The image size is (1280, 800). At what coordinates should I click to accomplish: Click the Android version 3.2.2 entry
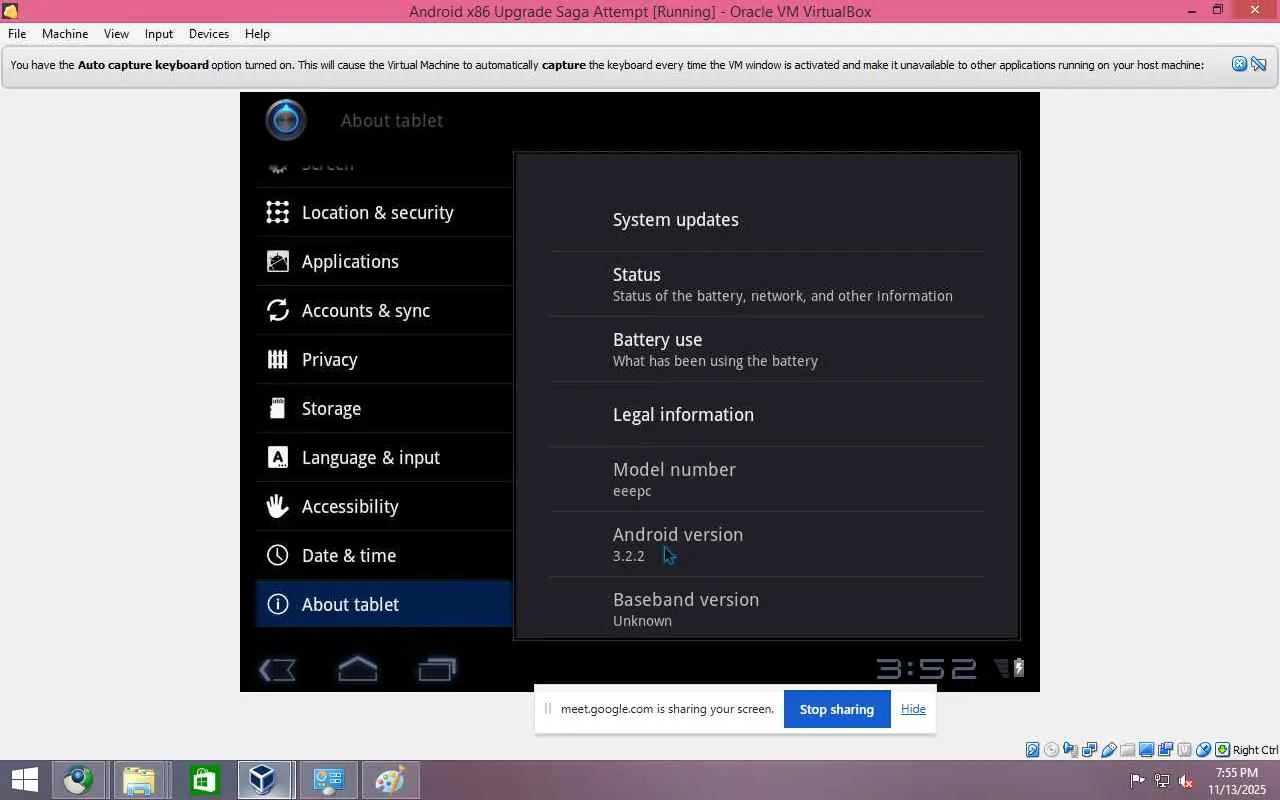coord(767,544)
